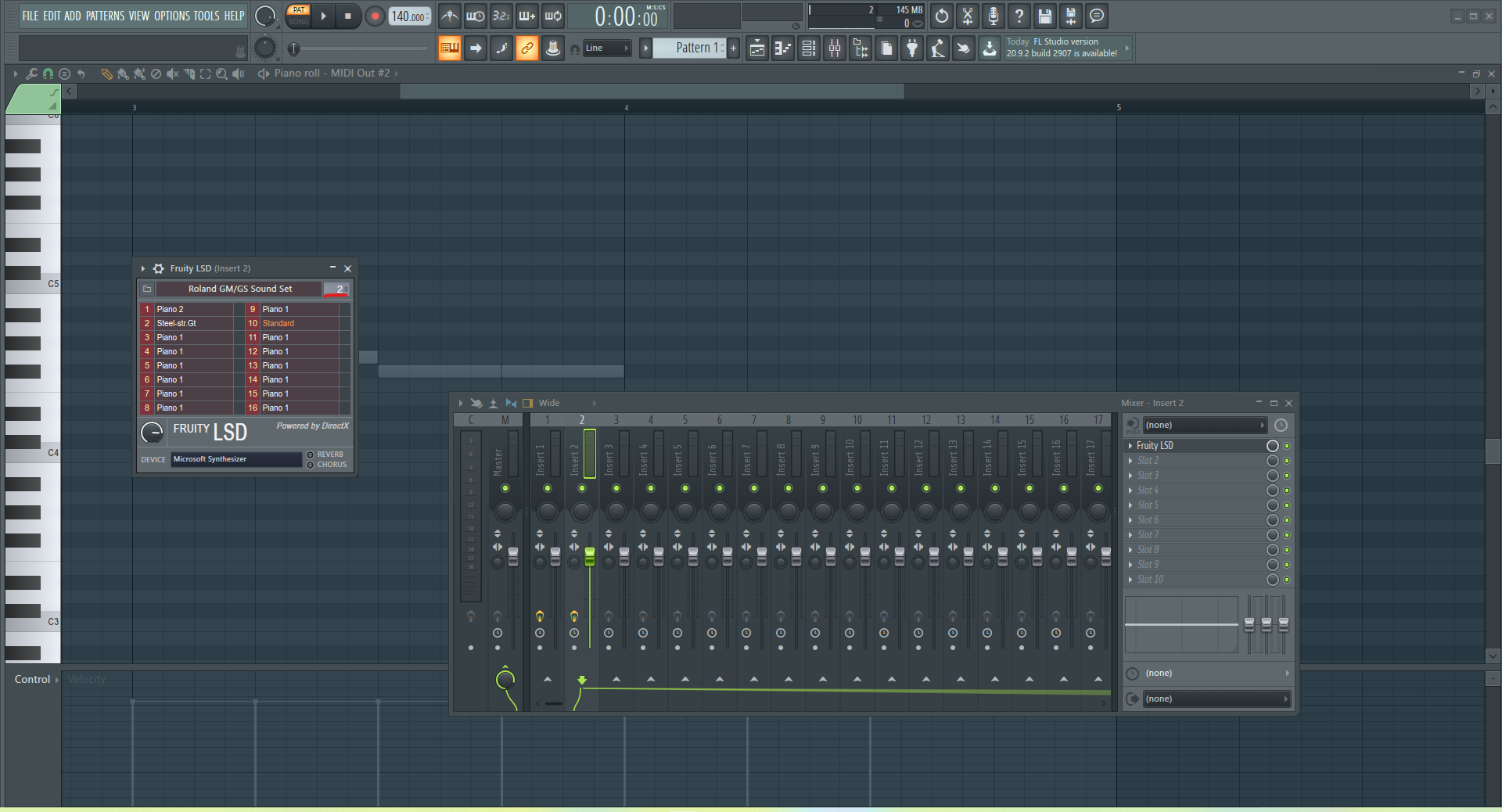Open help via question mark icon
This screenshot has width=1502, height=812.
coord(1019,16)
